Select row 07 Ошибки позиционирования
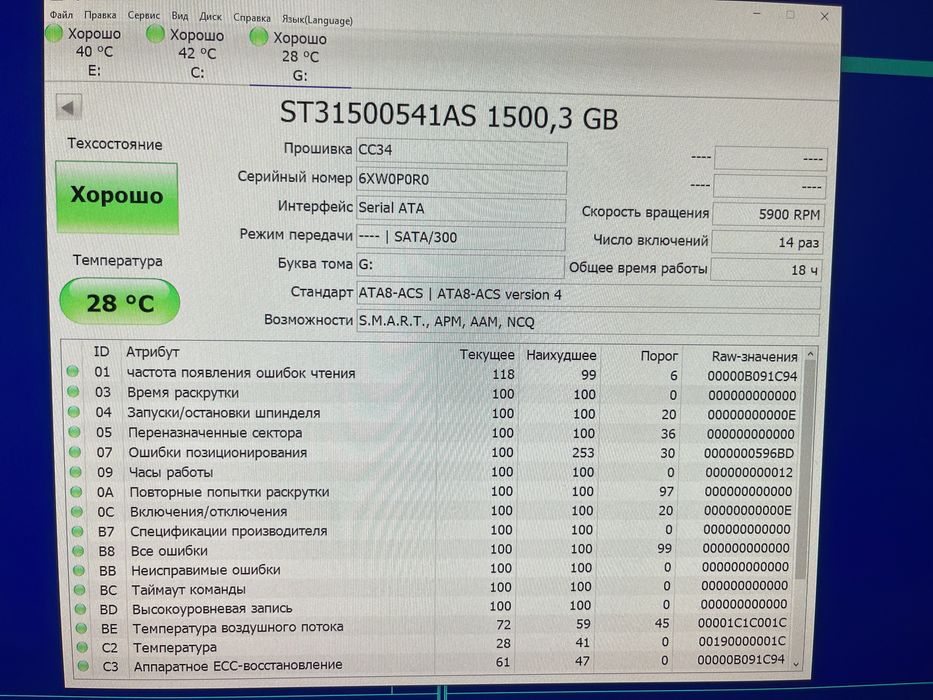Image resolution: width=933 pixels, height=700 pixels. coord(433,452)
